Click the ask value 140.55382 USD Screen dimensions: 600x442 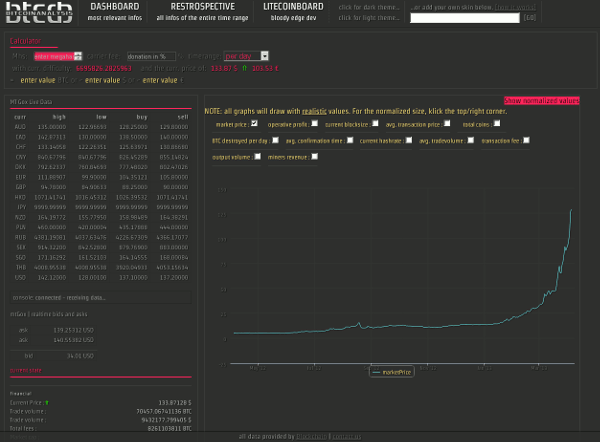click(73, 340)
